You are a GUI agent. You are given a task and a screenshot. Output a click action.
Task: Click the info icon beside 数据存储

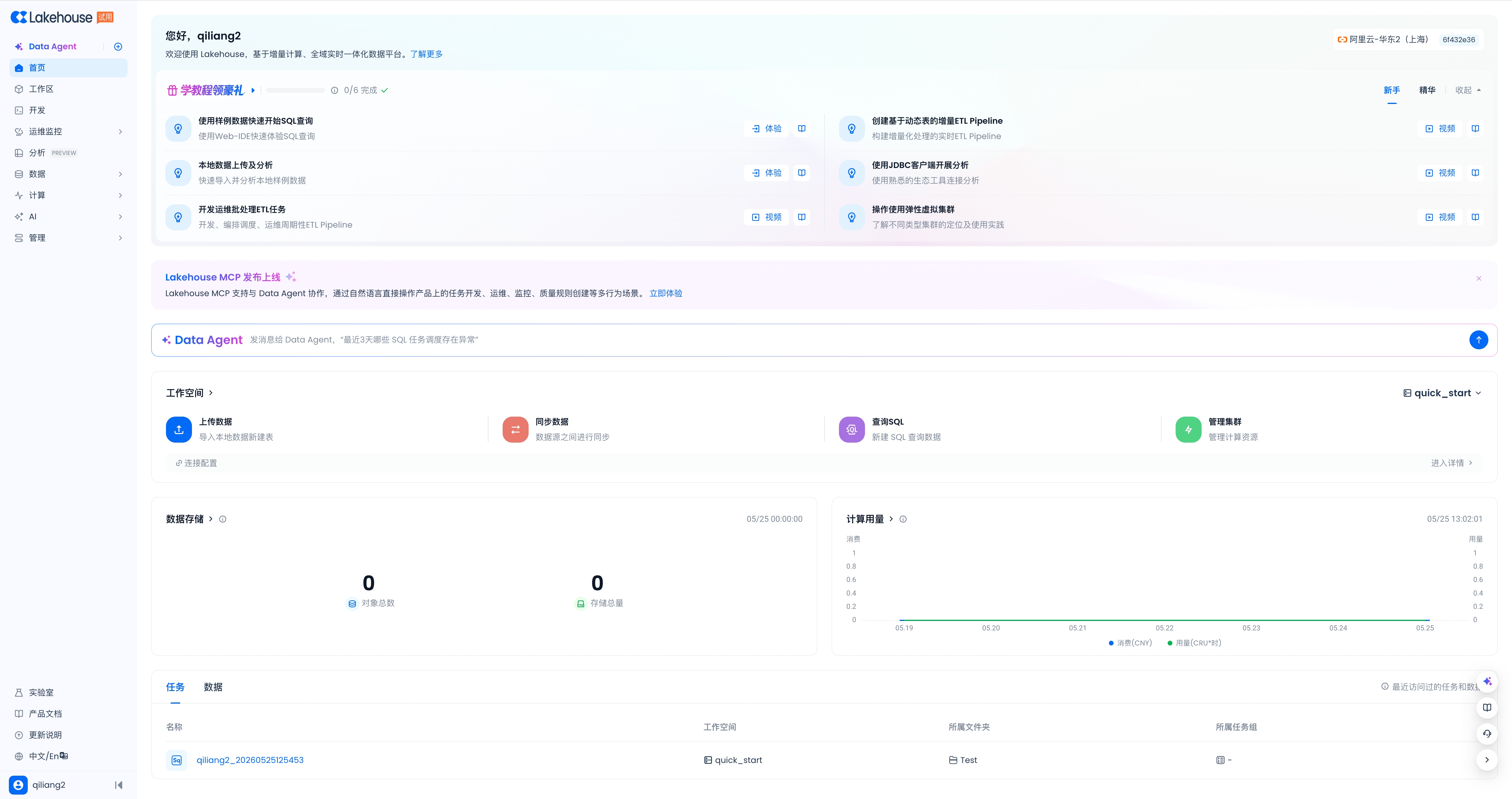222,519
